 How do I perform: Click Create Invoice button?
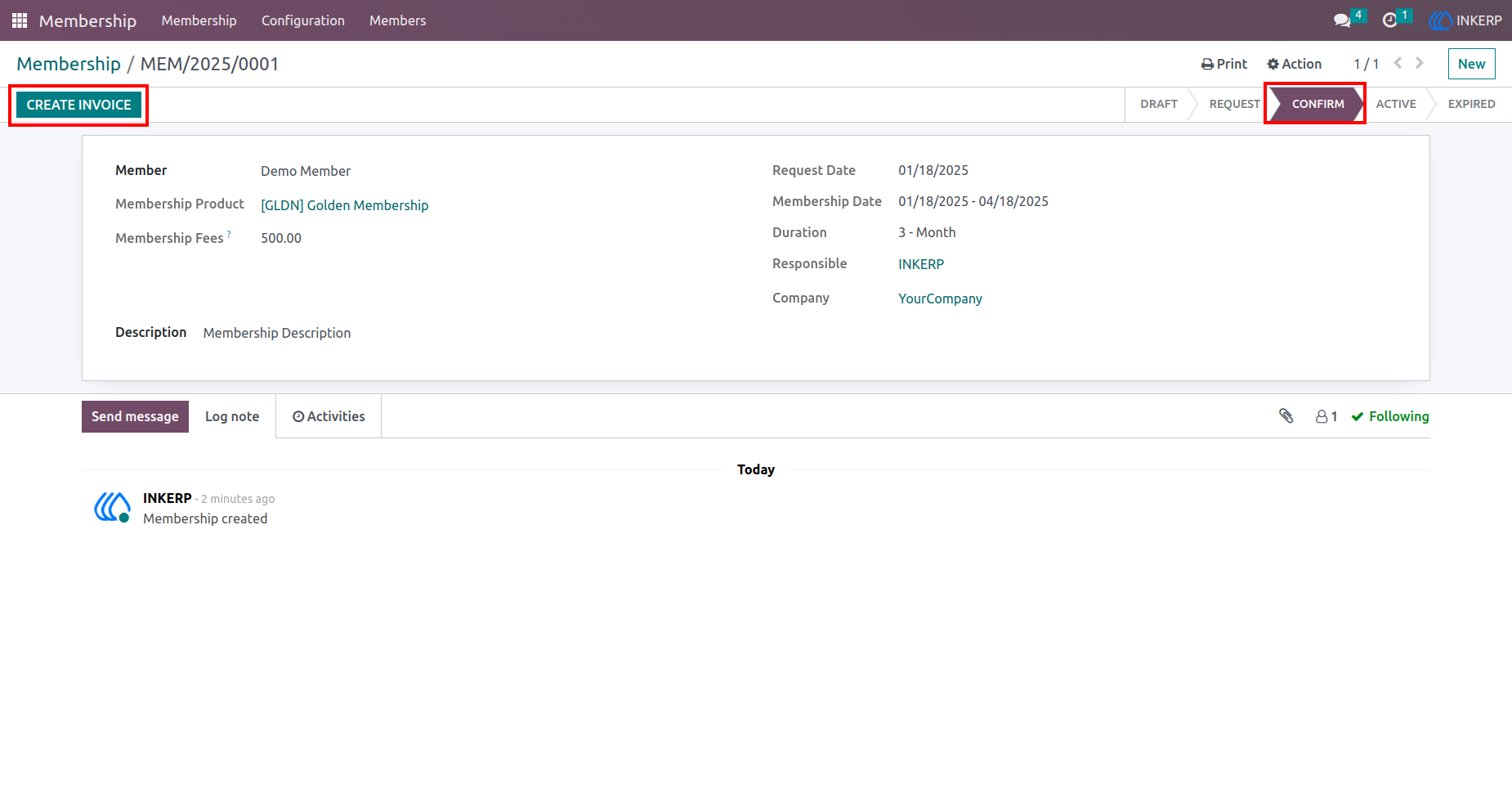(79, 105)
